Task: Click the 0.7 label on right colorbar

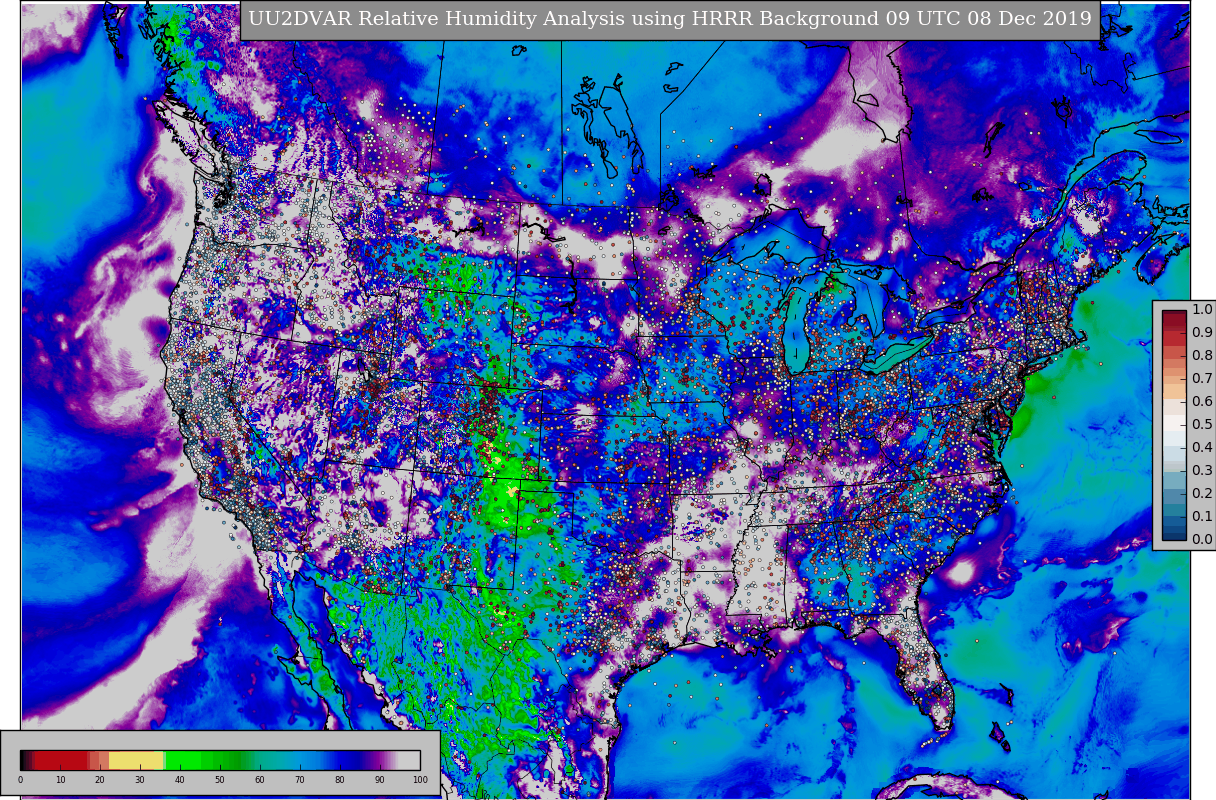Action: click(x=1202, y=379)
